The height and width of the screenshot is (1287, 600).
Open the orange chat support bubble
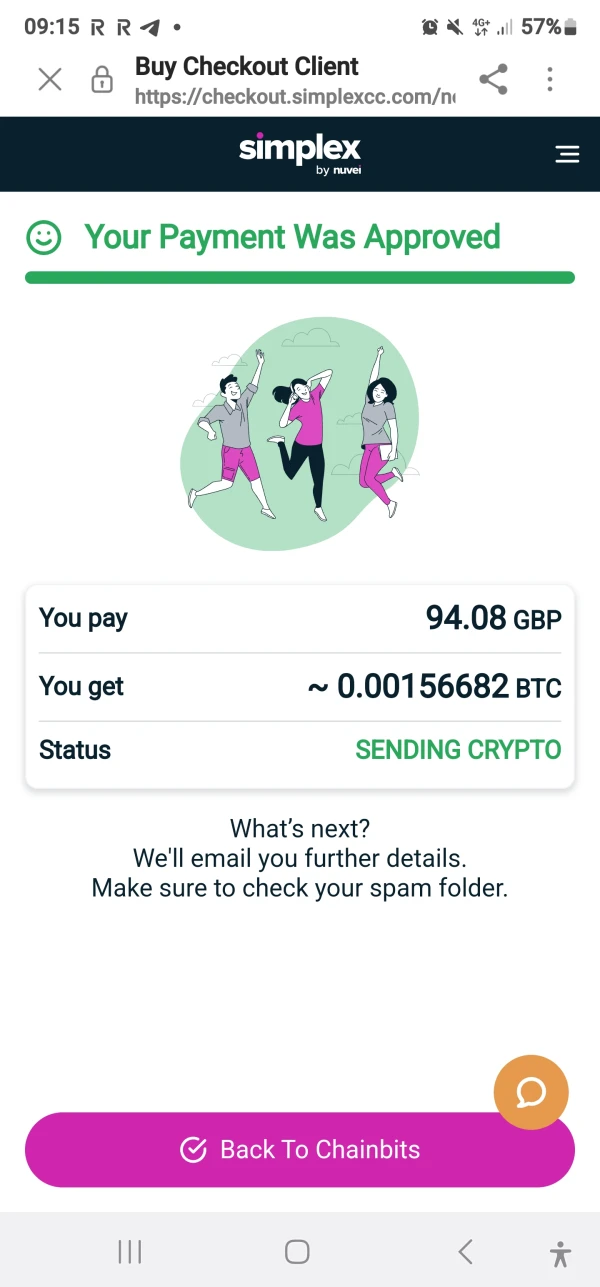point(531,1093)
